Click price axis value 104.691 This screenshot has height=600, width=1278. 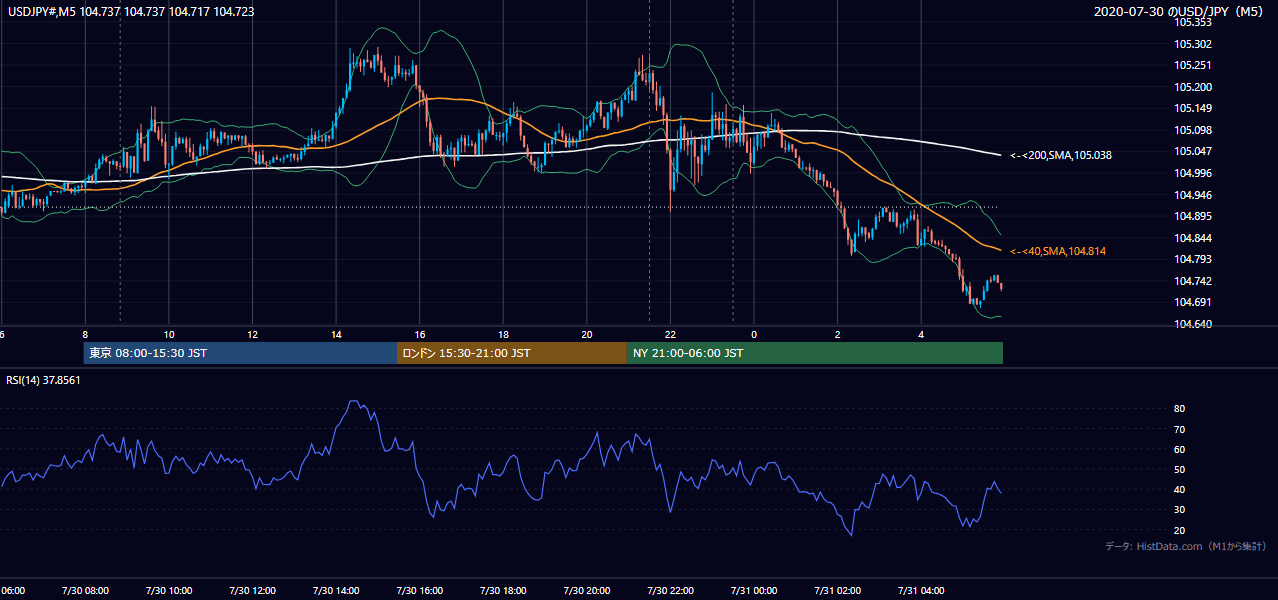pyautogui.click(x=1195, y=302)
